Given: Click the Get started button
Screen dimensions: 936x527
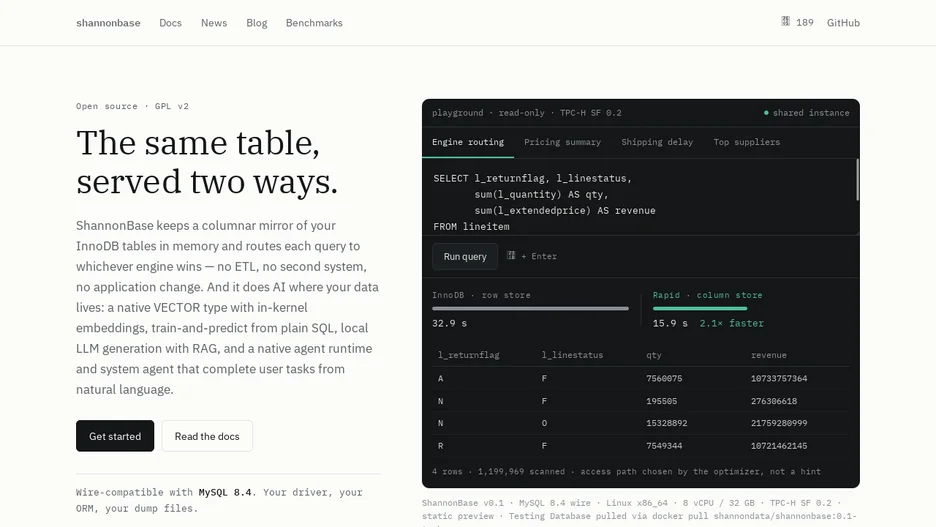Looking at the screenshot, I should click(115, 436).
